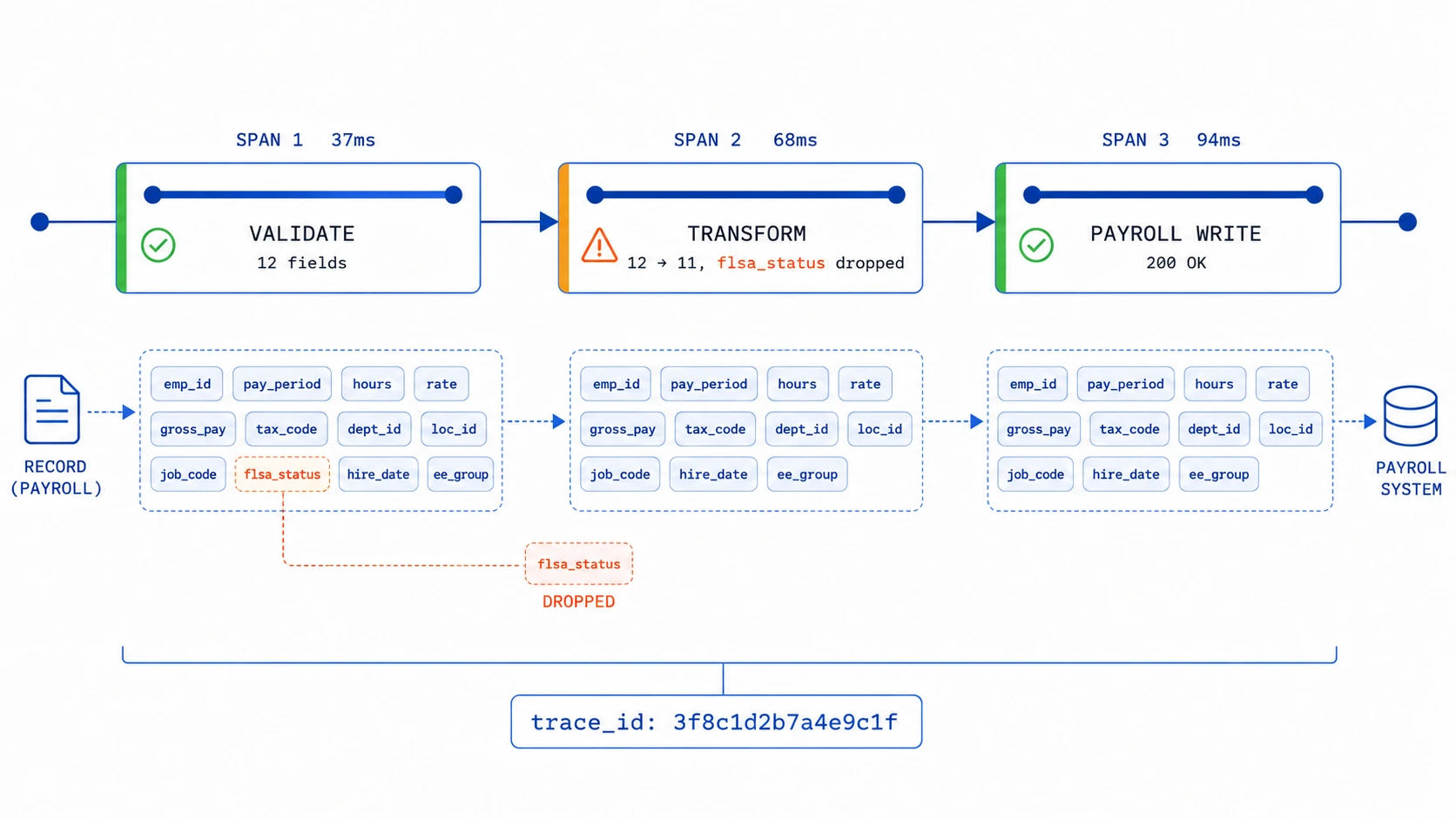
Task: Click the PAYROLL WRITE span duration bar
Action: coord(1173,195)
